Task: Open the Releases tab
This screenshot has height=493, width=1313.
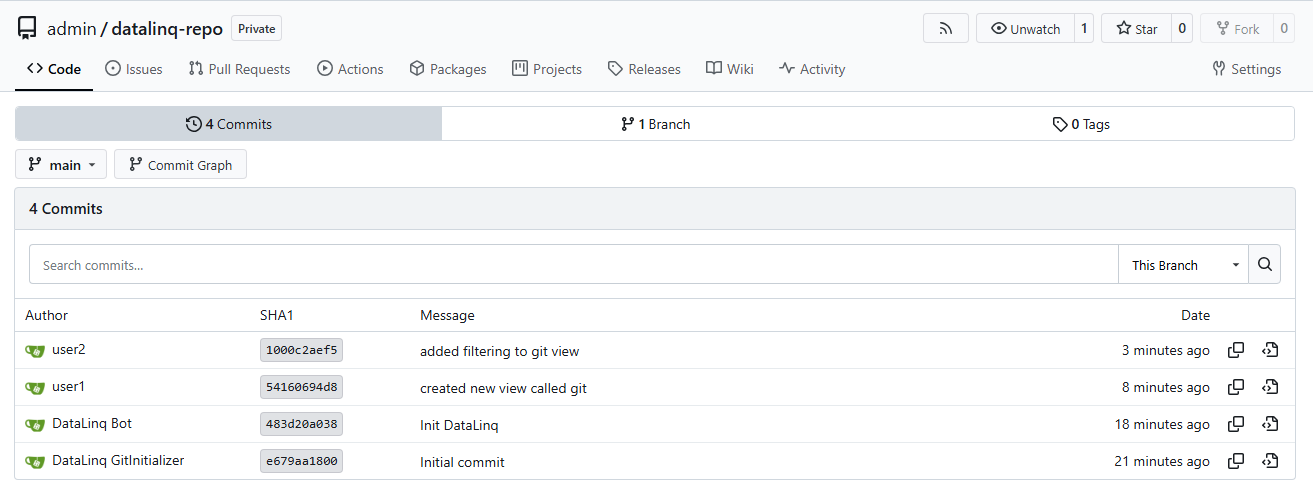Action: (644, 69)
